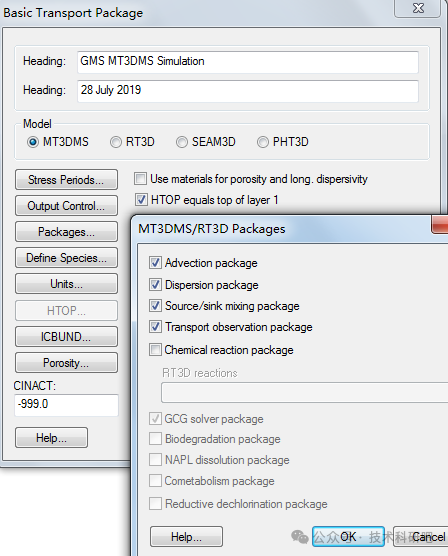Screen dimensions: 448x556
Task: Cancel the MT3DMS/RT3D Packages dialog
Action: (421, 537)
